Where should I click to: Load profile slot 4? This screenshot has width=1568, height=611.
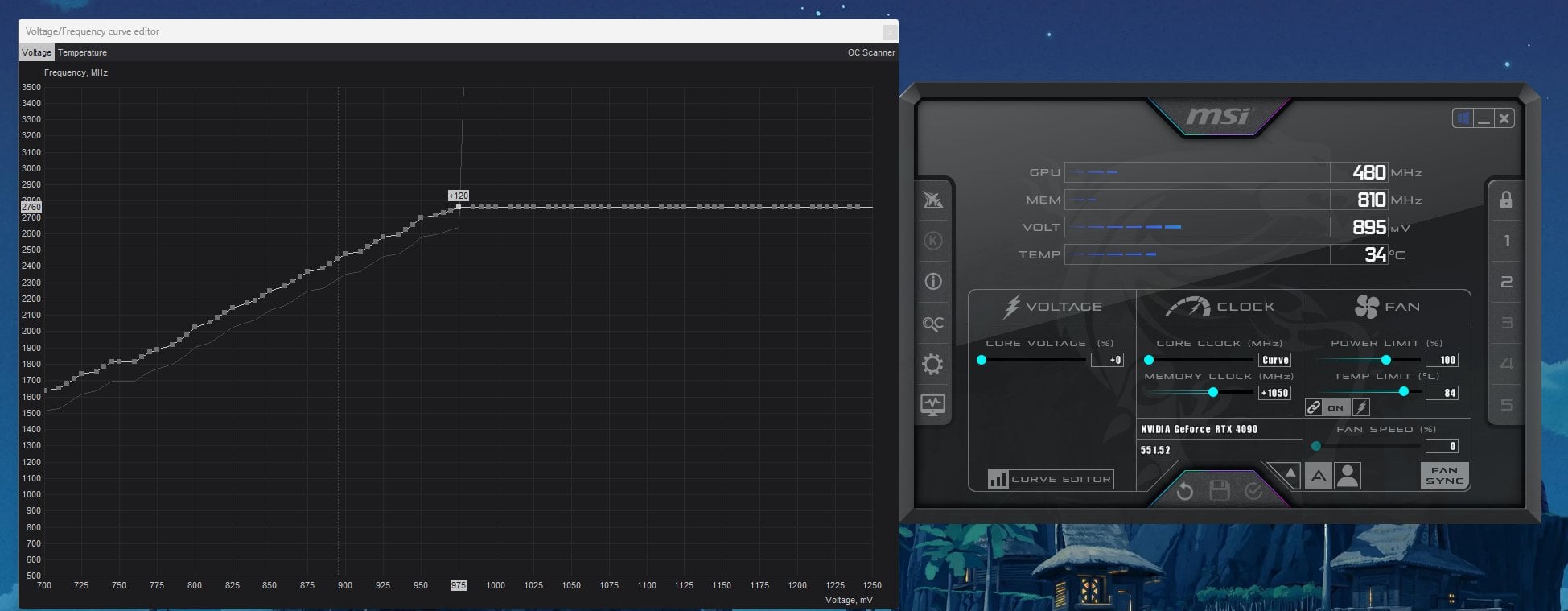[x=1506, y=364]
